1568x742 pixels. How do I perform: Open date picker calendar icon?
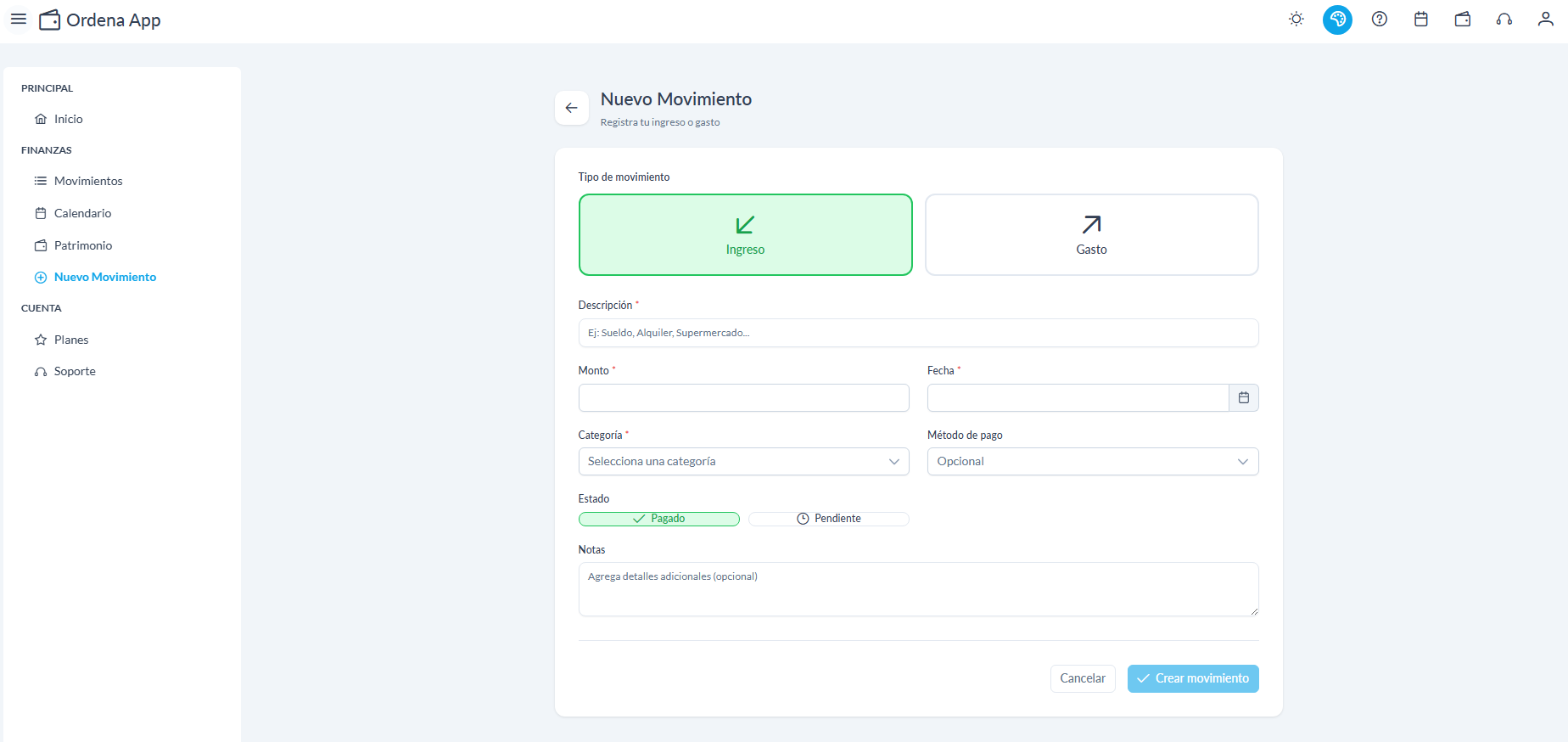1243,397
